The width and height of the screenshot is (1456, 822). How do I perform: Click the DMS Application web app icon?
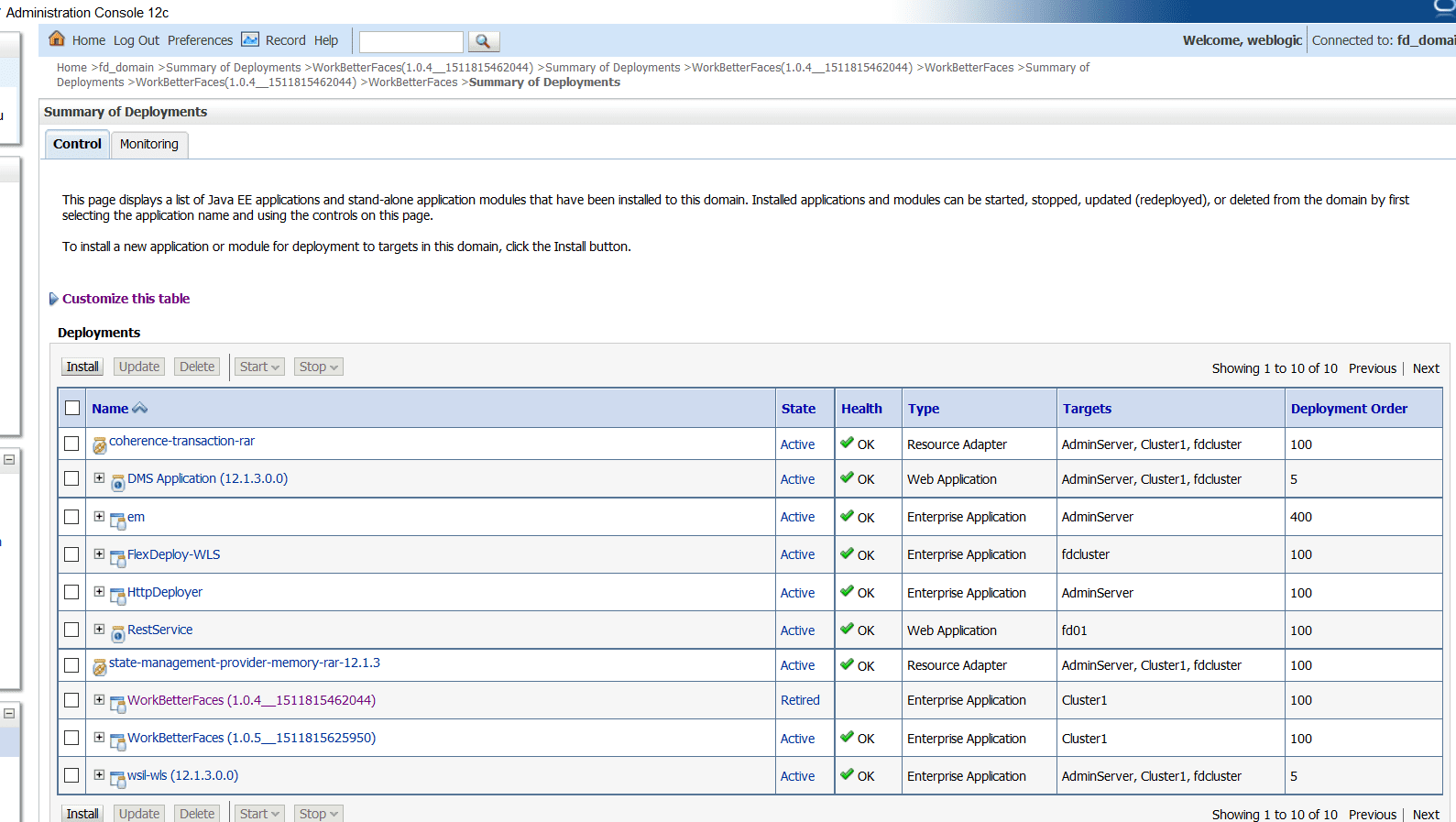click(x=118, y=483)
